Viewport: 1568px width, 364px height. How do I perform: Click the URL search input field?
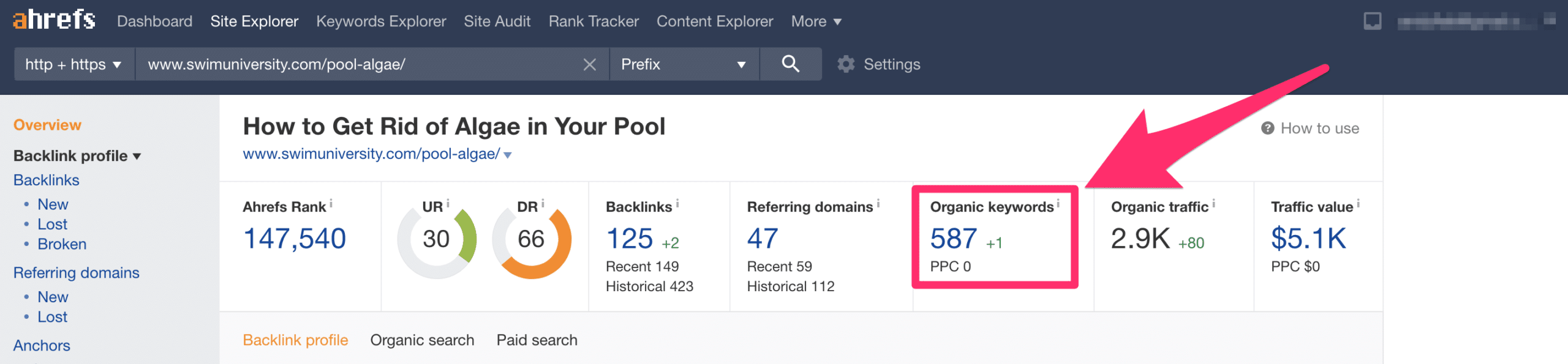(358, 64)
